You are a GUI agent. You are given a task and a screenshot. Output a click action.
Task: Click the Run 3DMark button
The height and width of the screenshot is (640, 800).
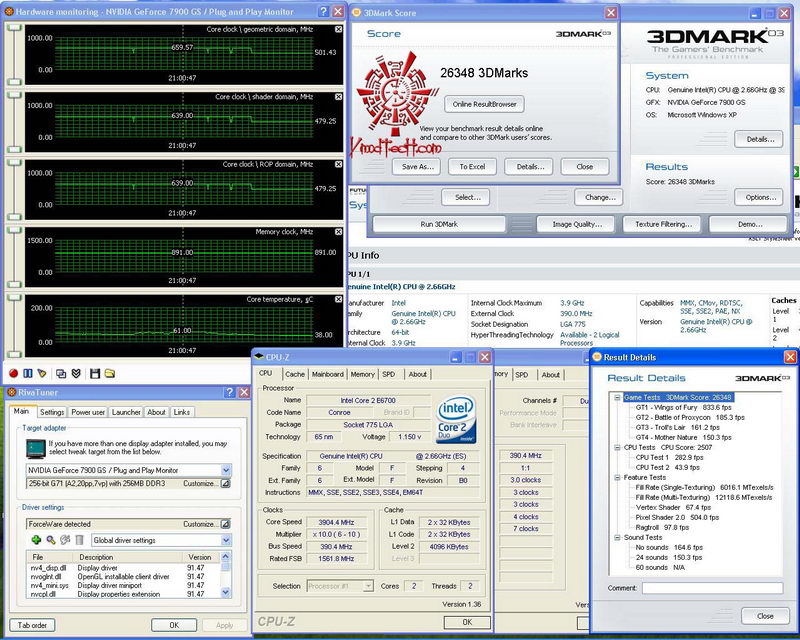point(439,224)
